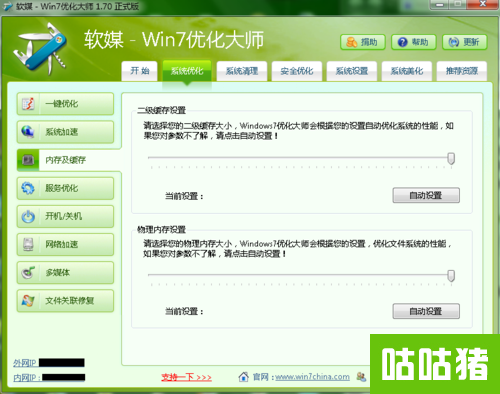
Task: Click the 二级缓存 当前设置 label
Action: (184, 196)
